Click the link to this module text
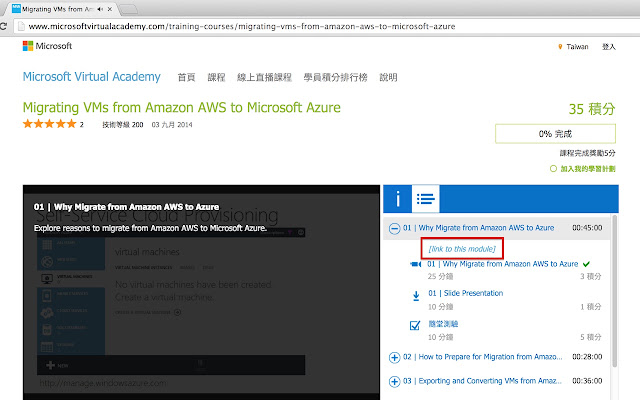Viewport: 640px width, 400px height. 462,249
